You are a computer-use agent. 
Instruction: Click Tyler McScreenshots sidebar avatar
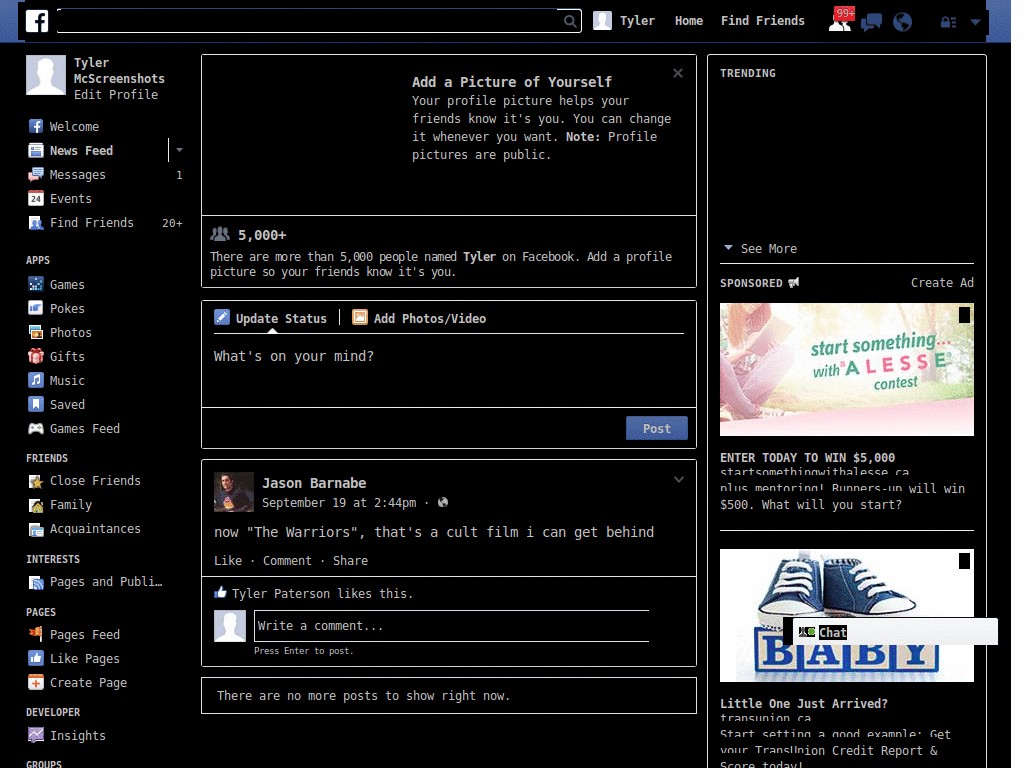click(x=46, y=75)
